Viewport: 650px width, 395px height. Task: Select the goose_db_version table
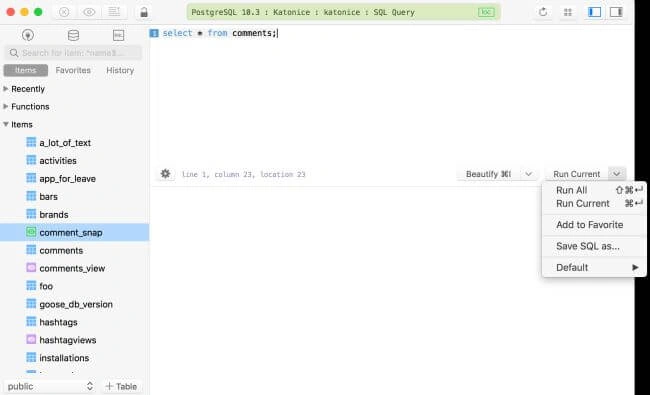pyautogui.click(x=75, y=304)
